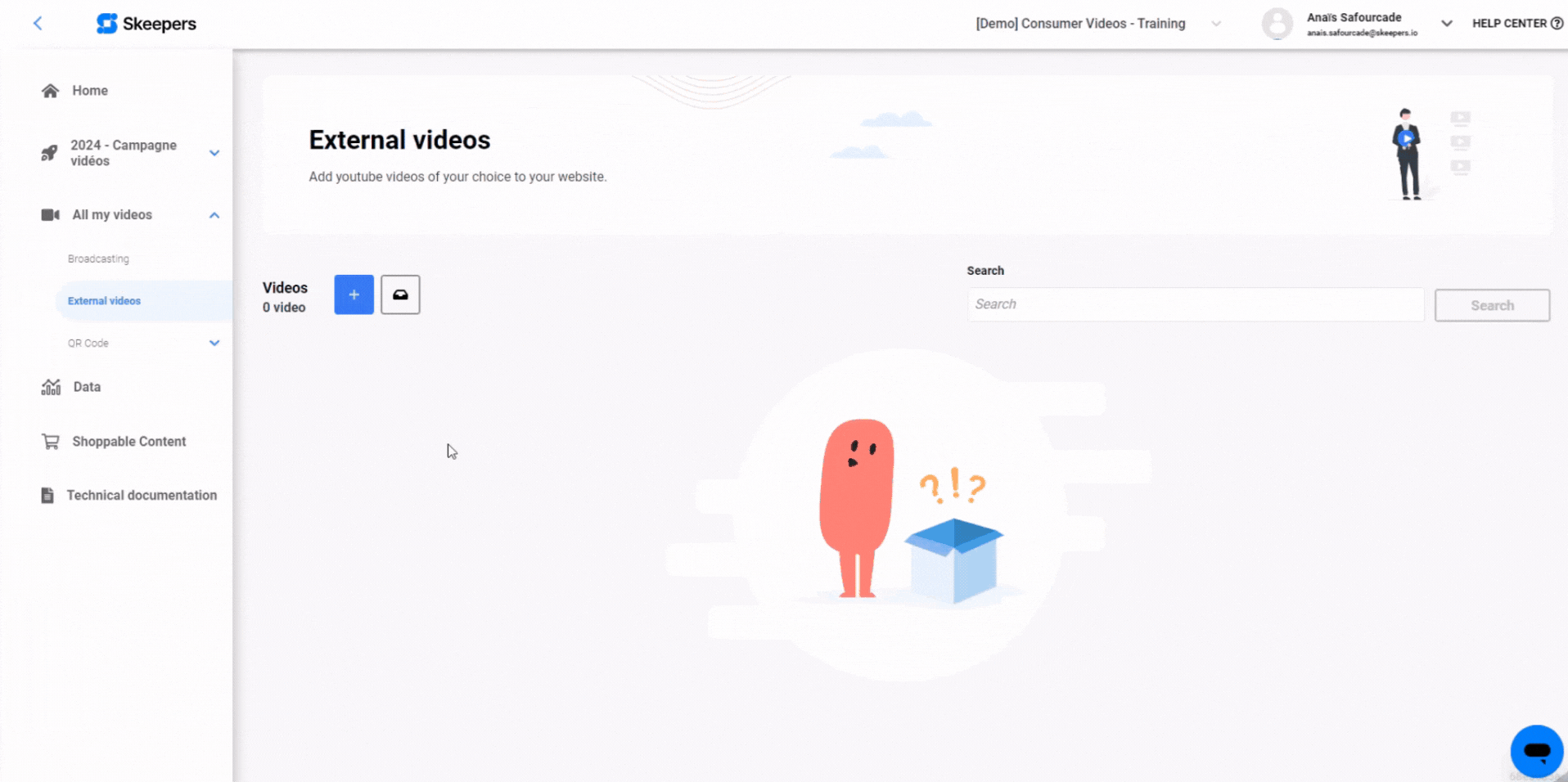Select the Home icon in the sidebar
Image resolution: width=1568 pixels, height=782 pixels.
[x=50, y=90]
